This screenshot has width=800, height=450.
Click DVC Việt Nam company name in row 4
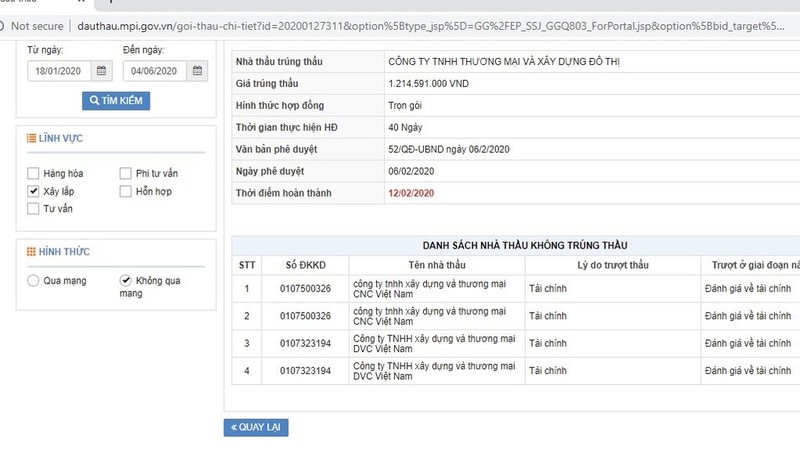point(434,371)
